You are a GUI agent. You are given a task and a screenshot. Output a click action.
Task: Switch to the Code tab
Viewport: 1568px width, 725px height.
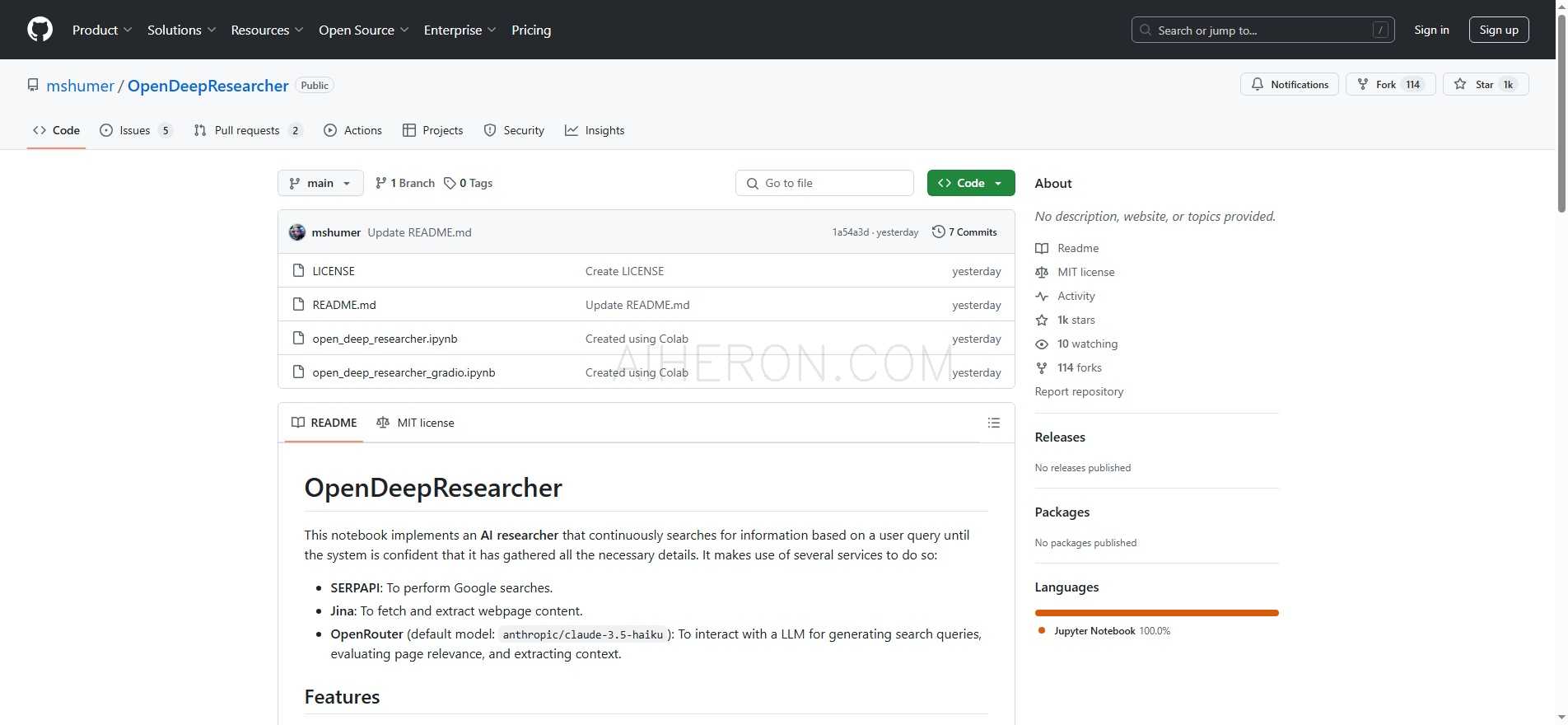coord(56,130)
